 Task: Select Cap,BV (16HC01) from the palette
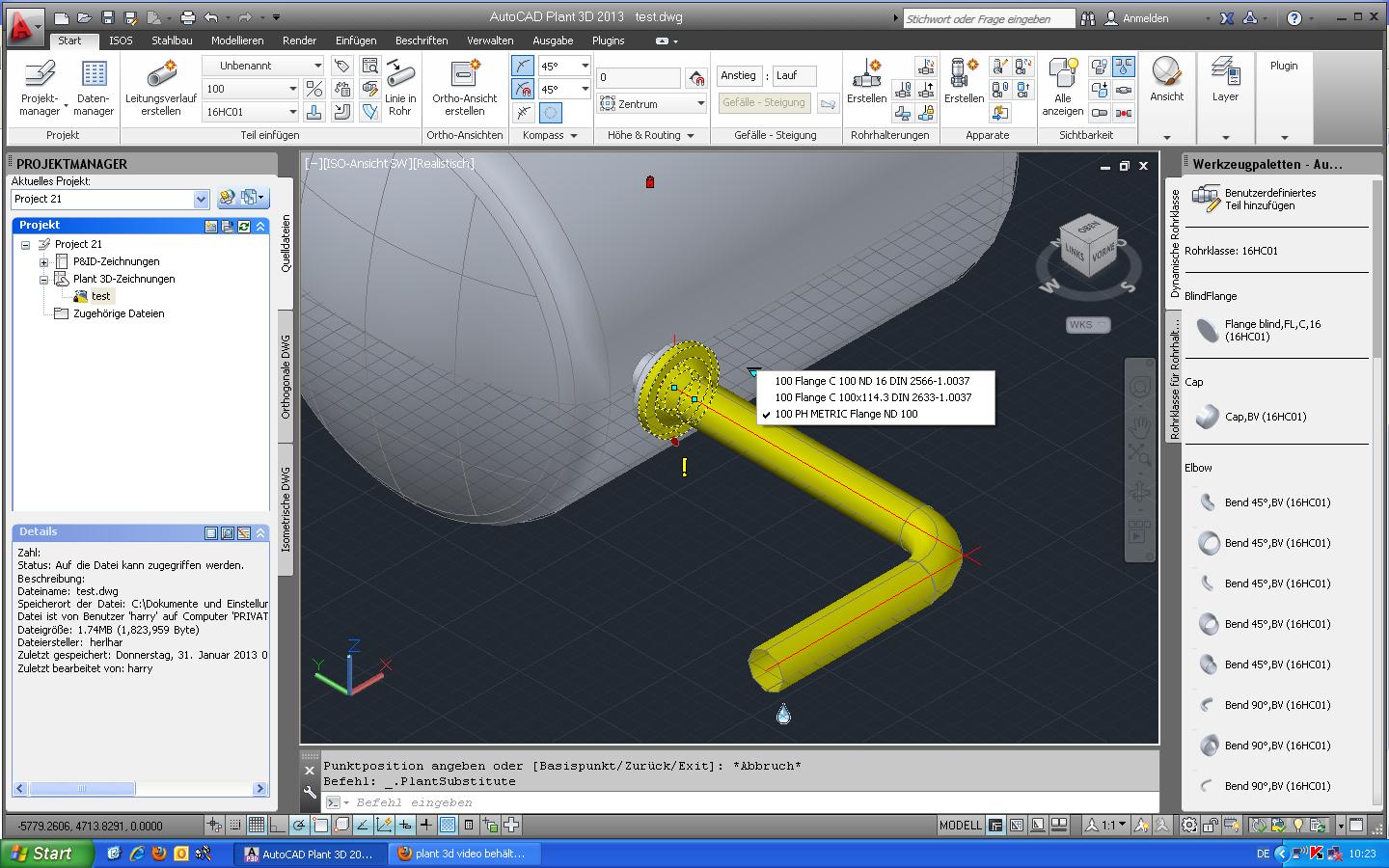coord(1251,417)
